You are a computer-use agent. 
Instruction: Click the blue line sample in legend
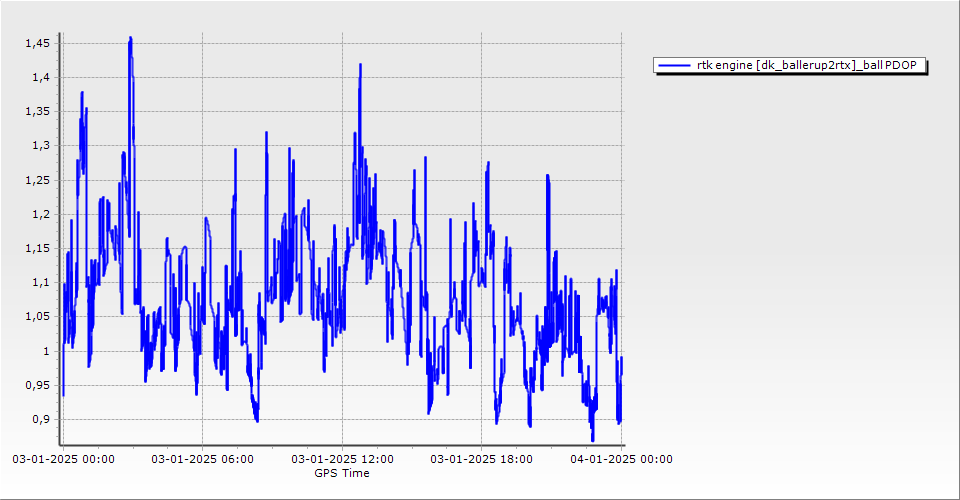tap(675, 65)
